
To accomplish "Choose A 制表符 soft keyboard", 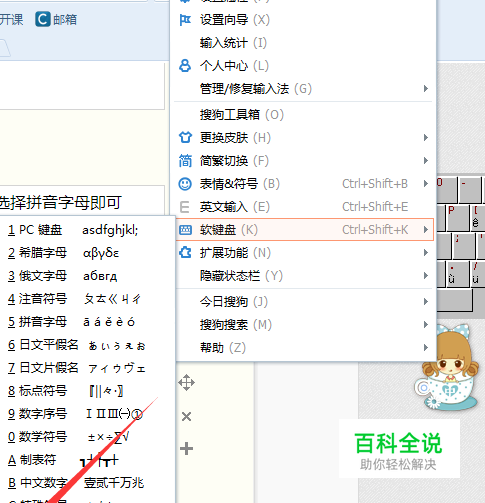I will (87, 460).
